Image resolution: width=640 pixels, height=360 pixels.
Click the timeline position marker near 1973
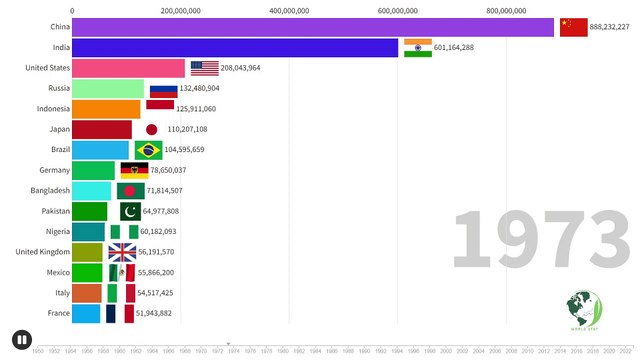coord(229,344)
